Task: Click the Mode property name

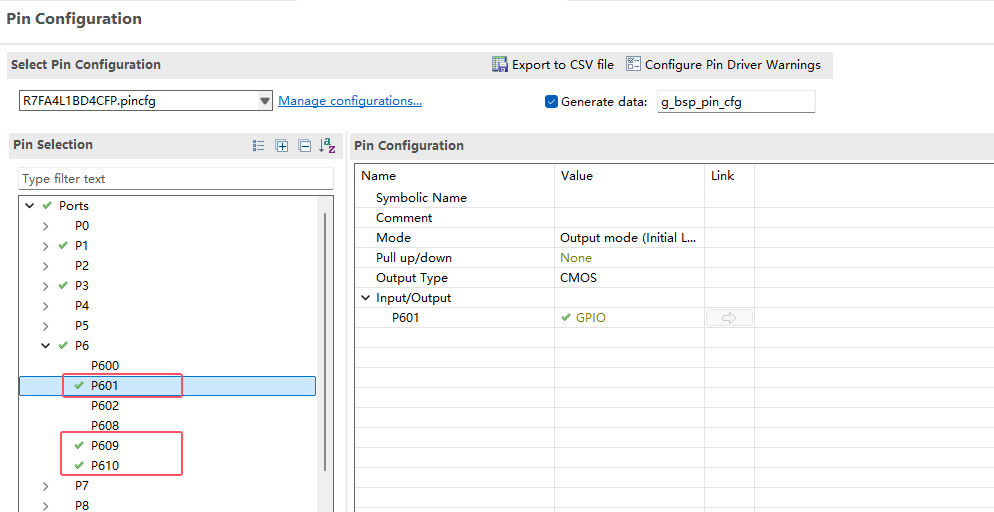Action: pyautogui.click(x=393, y=238)
